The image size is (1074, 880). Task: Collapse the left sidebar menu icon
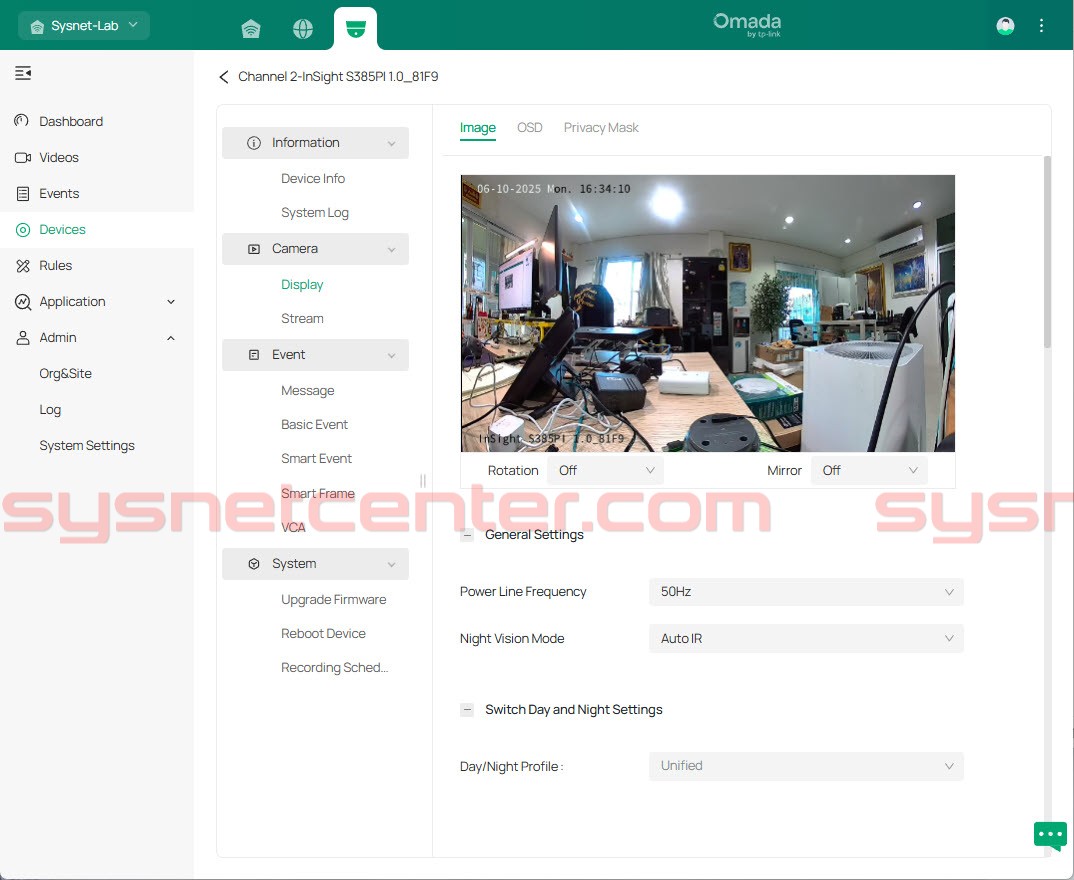click(x=23, y=73)
